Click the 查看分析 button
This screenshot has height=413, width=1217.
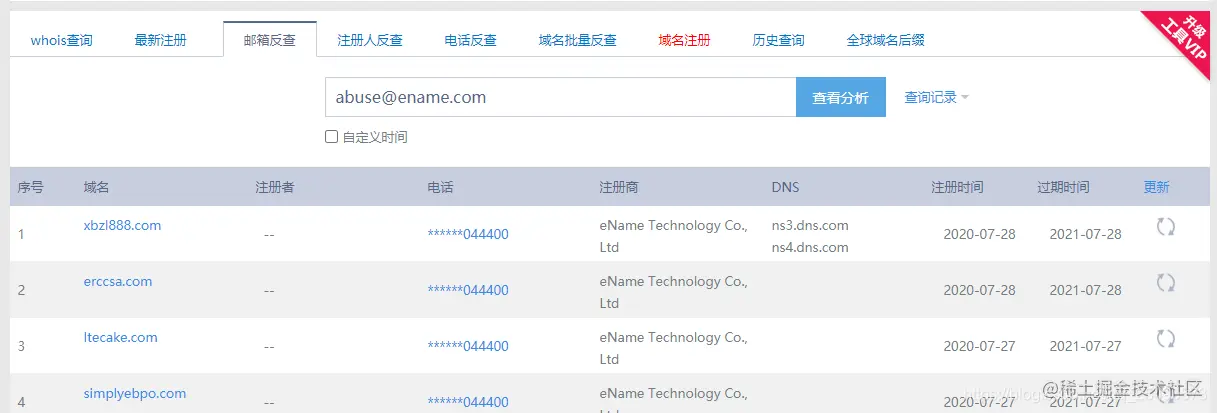tap(841, 98)
